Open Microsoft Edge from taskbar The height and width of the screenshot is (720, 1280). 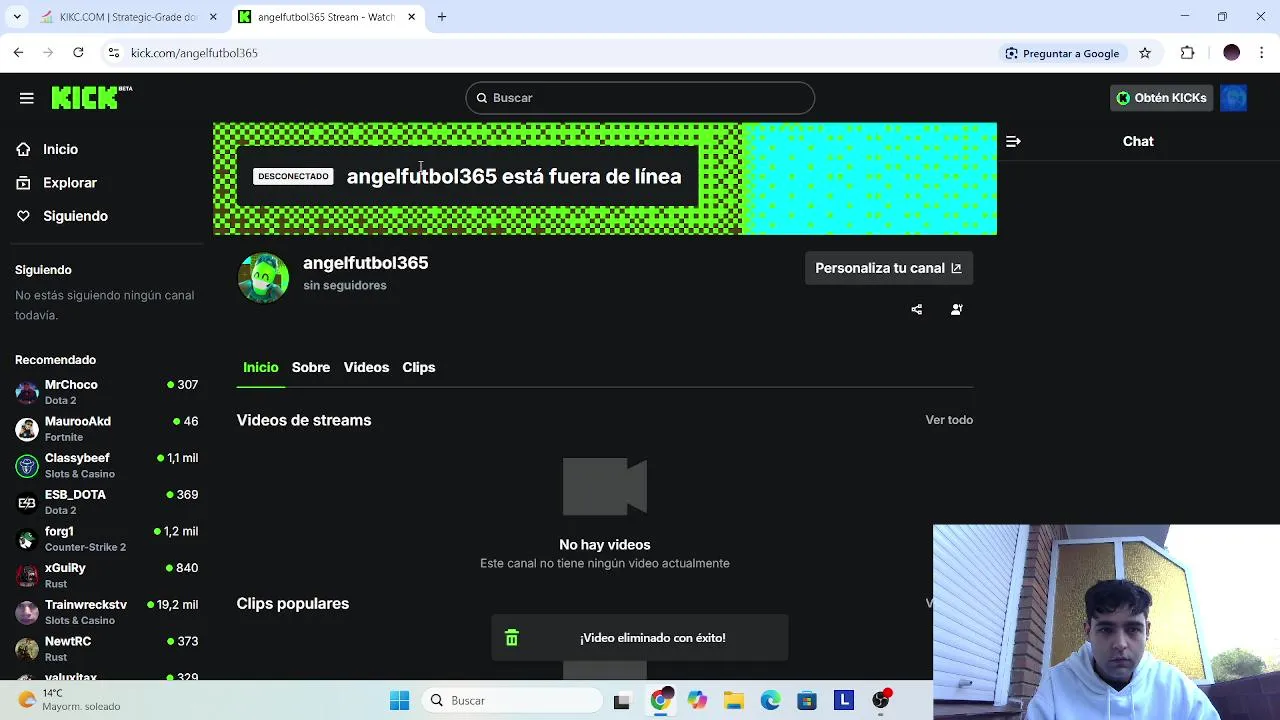click(x=771, y=701)
